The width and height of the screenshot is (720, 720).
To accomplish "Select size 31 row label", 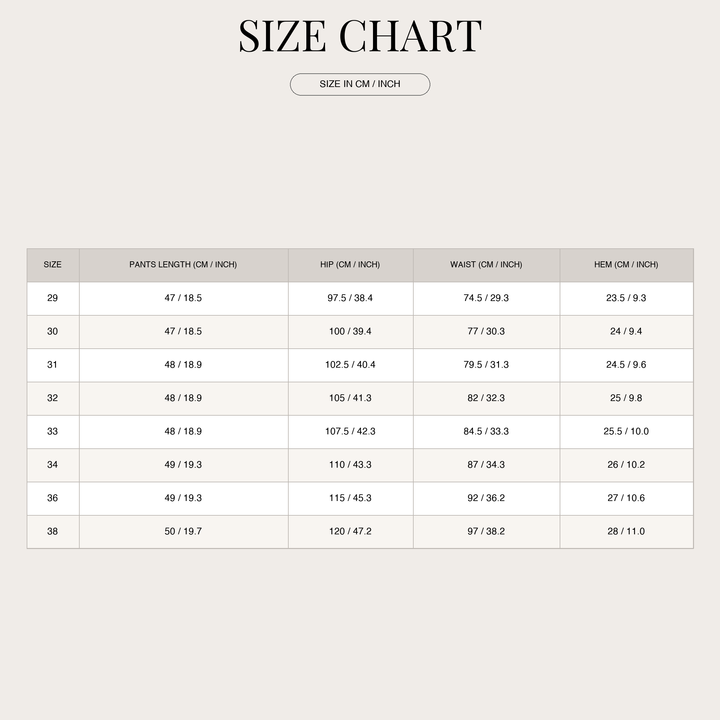I will pos(52,365).
